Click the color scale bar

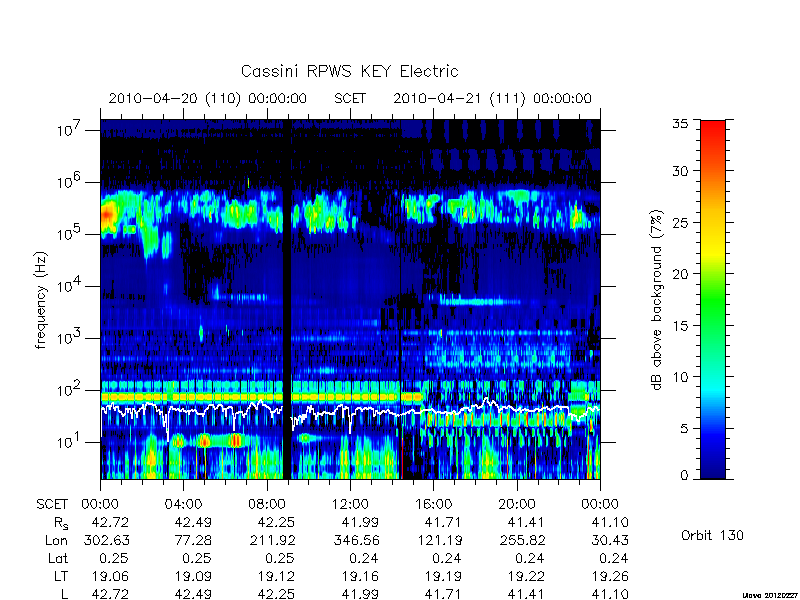tap(713, 299)
